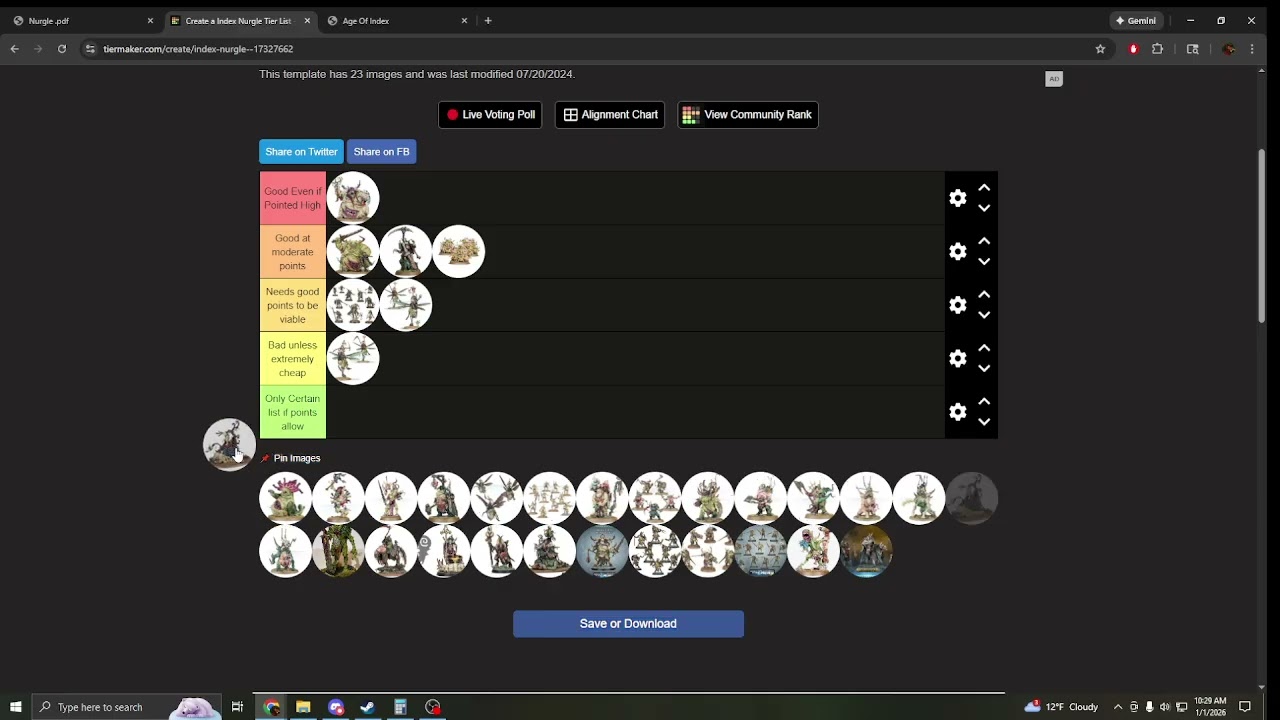Open Steam from the taskbar
This screenshot has width=1280, height=720.
[x=367, y=707]
